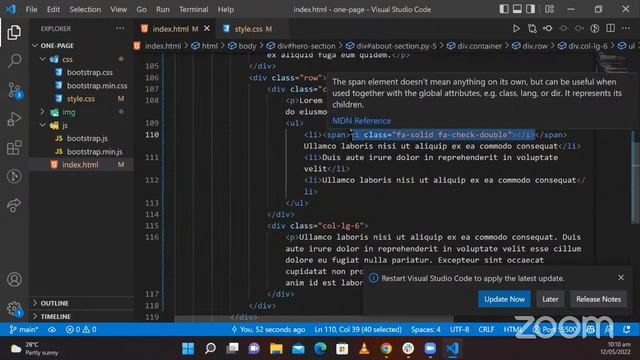Open Explorer Views and More Actions ellipsis
Viewport: 640px width, 360px height.
coord(120,29)
